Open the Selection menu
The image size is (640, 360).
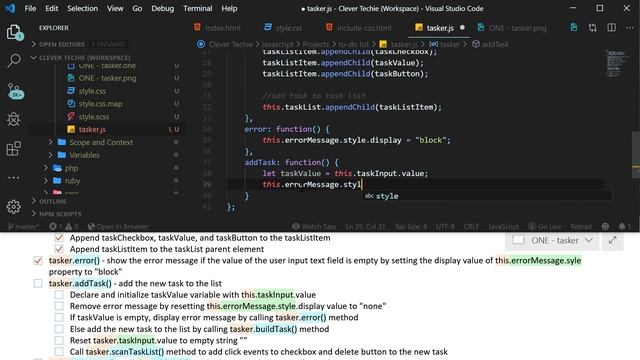(x=82, y=8)
